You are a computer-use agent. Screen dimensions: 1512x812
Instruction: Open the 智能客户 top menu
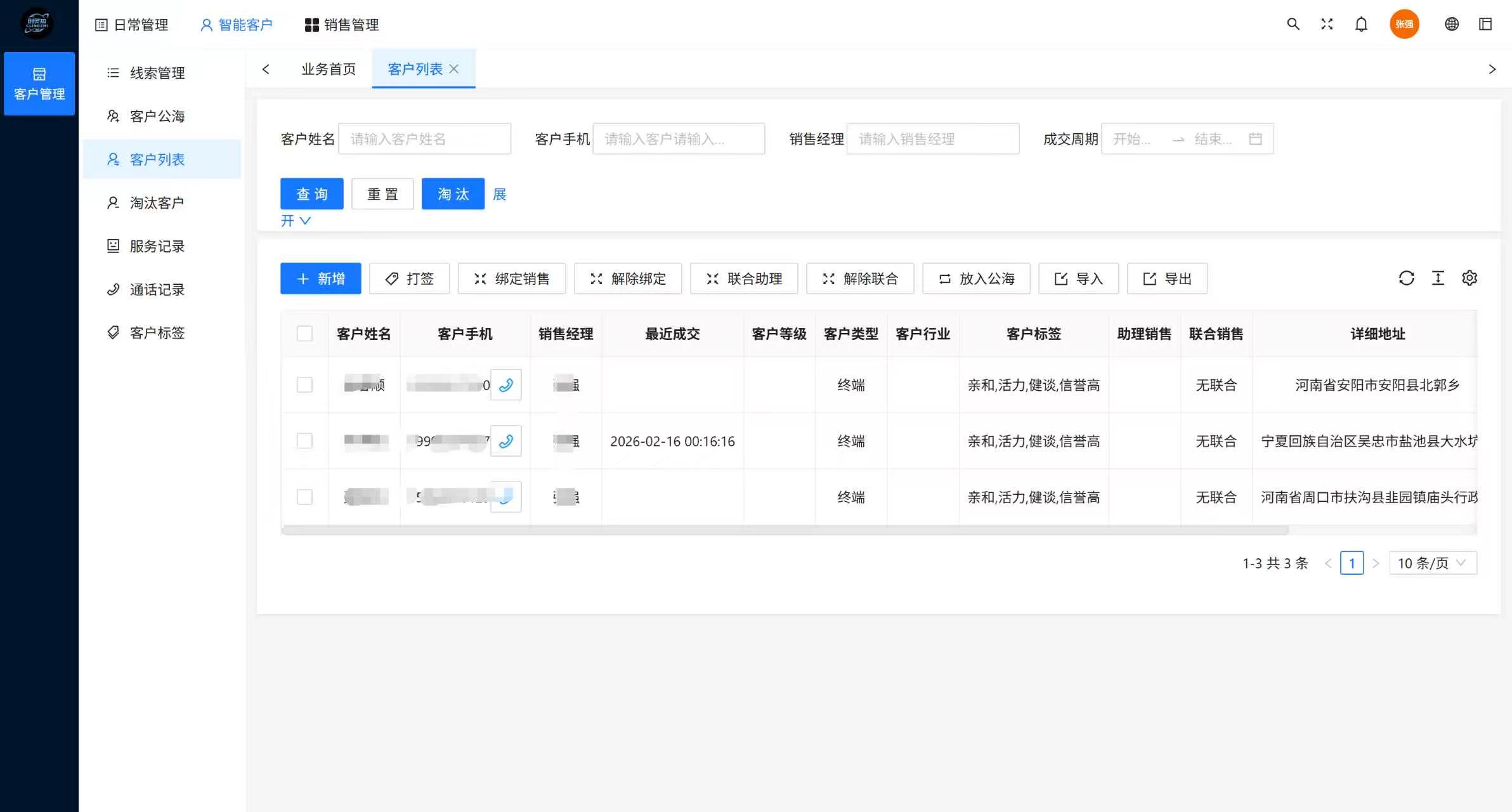coord(237,25)
